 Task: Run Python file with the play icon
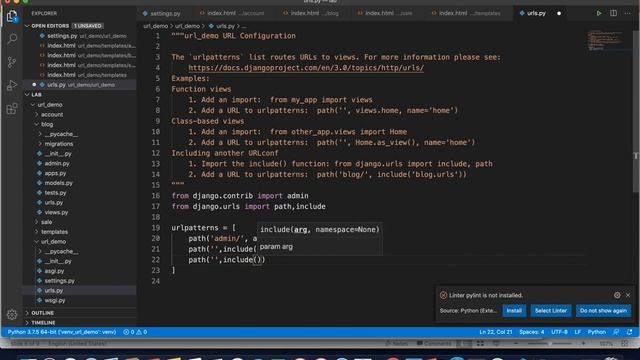pos(599,13)
